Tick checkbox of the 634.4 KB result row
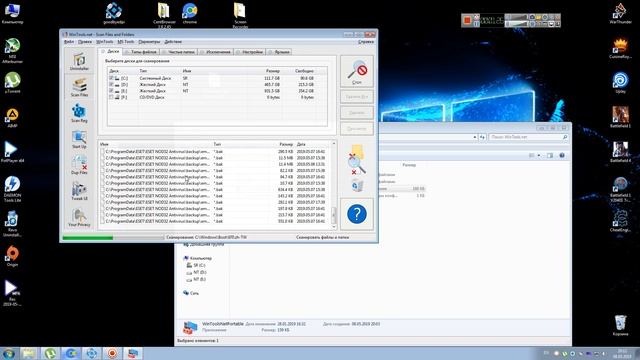Screen dimensions: 640x360 point(102,189)
